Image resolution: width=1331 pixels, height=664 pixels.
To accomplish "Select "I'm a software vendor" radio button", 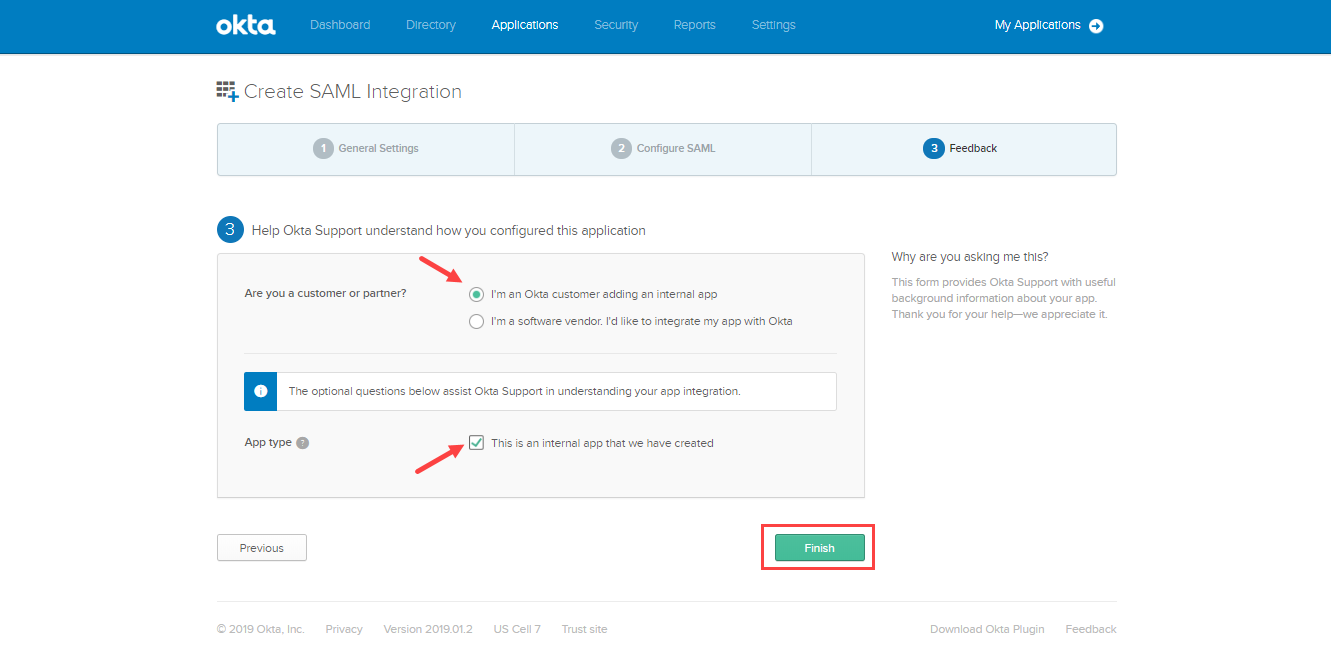I will pos(477,322).
